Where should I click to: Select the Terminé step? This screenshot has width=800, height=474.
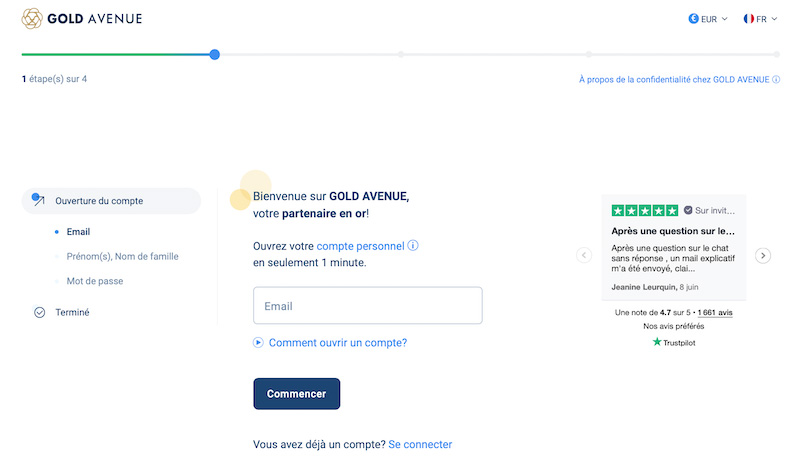(72, 312)
